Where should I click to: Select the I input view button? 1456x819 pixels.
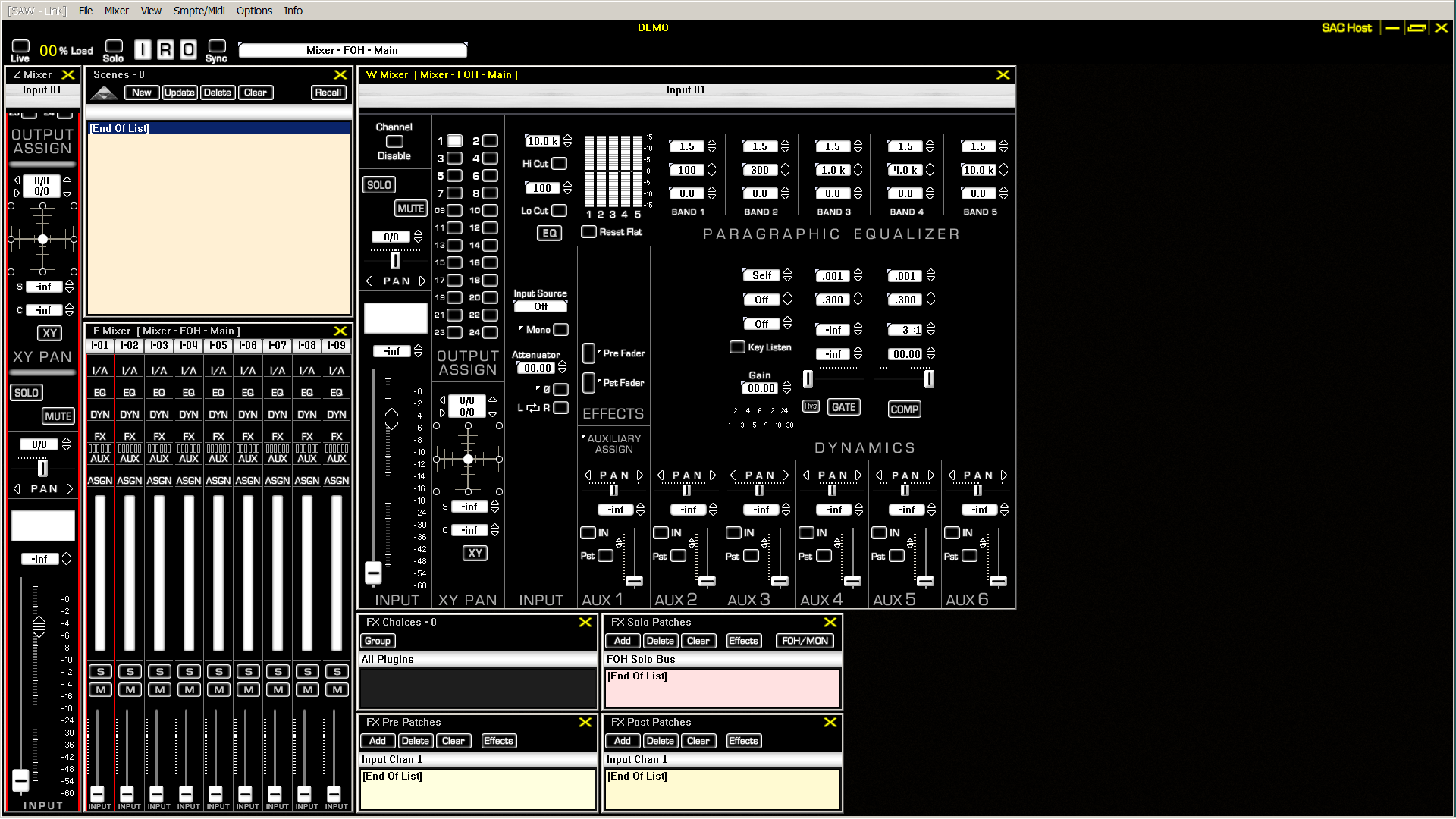(143, 50)
